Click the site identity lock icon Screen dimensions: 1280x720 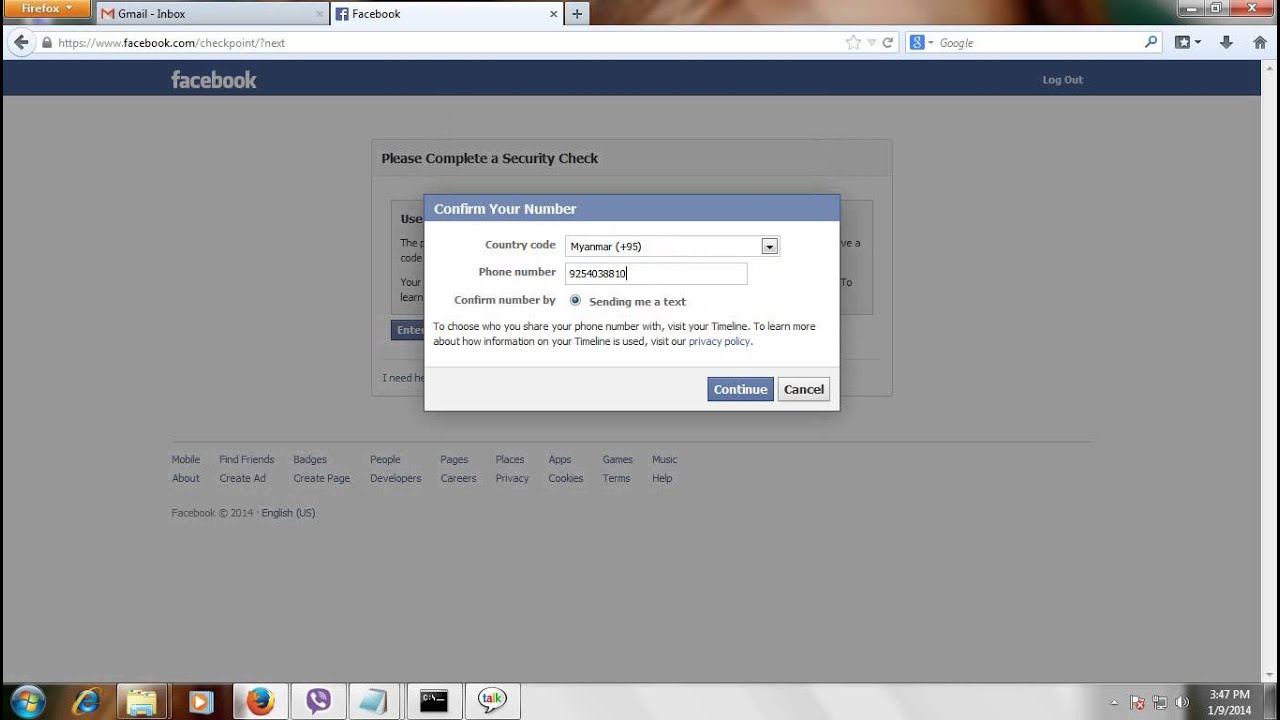coord(46,43)
